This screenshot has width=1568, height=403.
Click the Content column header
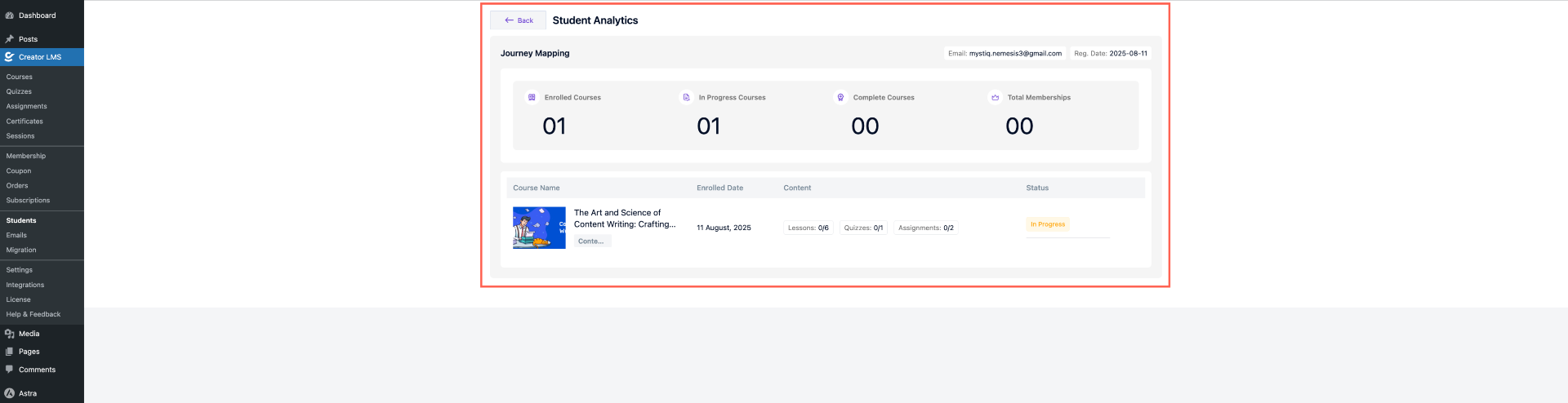tap(797, 188)
